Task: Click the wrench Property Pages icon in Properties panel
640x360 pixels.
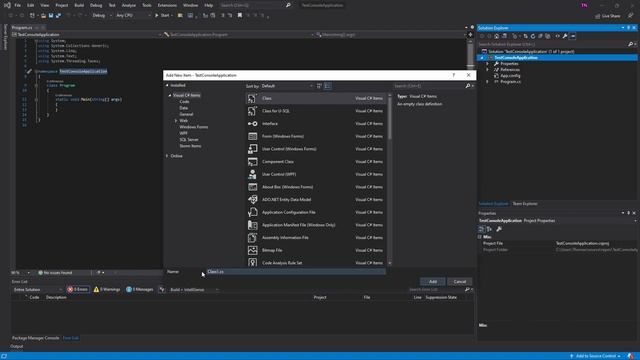Action: tap(499, 229)
